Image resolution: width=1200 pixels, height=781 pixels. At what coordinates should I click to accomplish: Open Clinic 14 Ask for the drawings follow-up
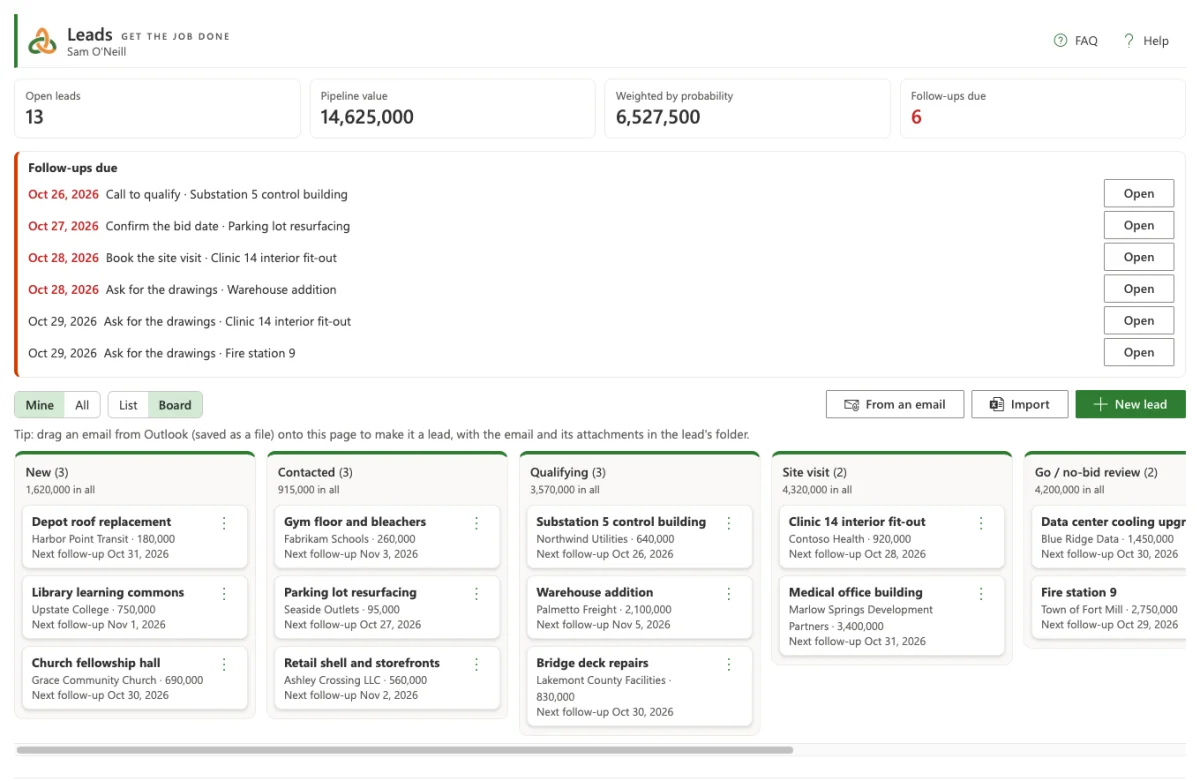[1139, 321]
